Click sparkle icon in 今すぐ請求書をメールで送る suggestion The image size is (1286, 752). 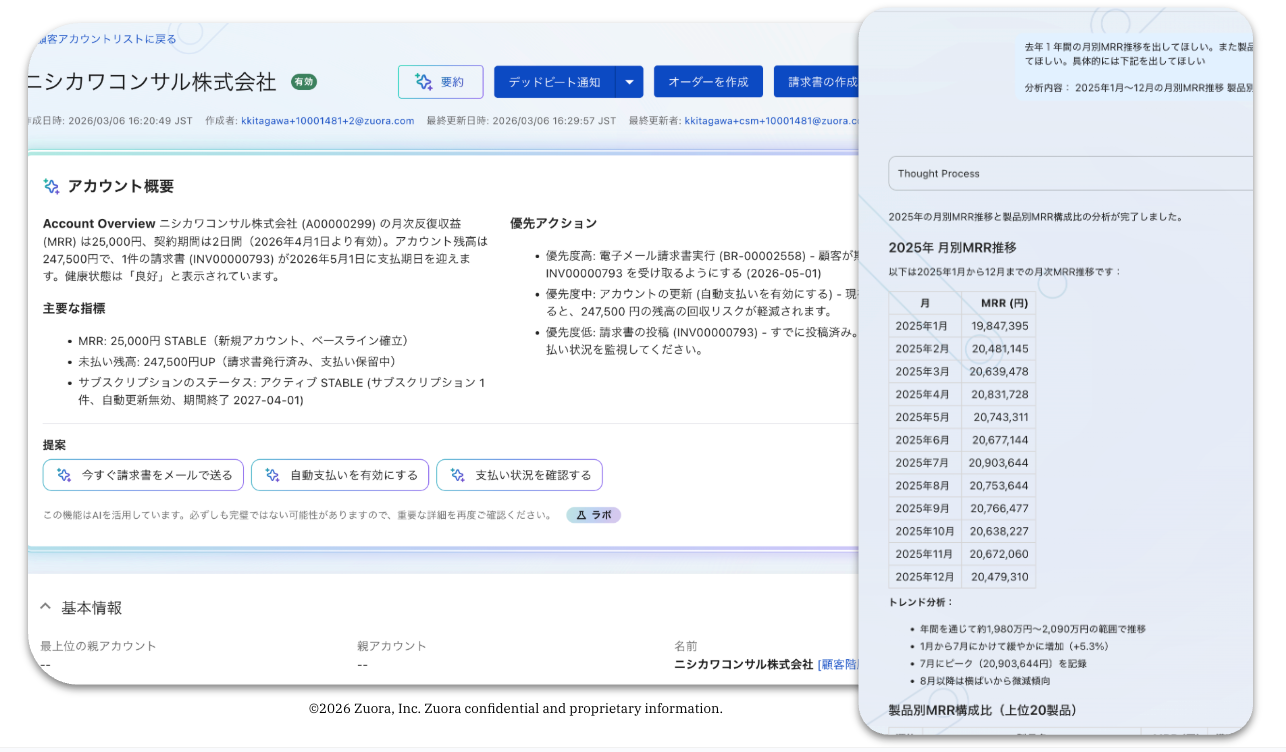64,475
